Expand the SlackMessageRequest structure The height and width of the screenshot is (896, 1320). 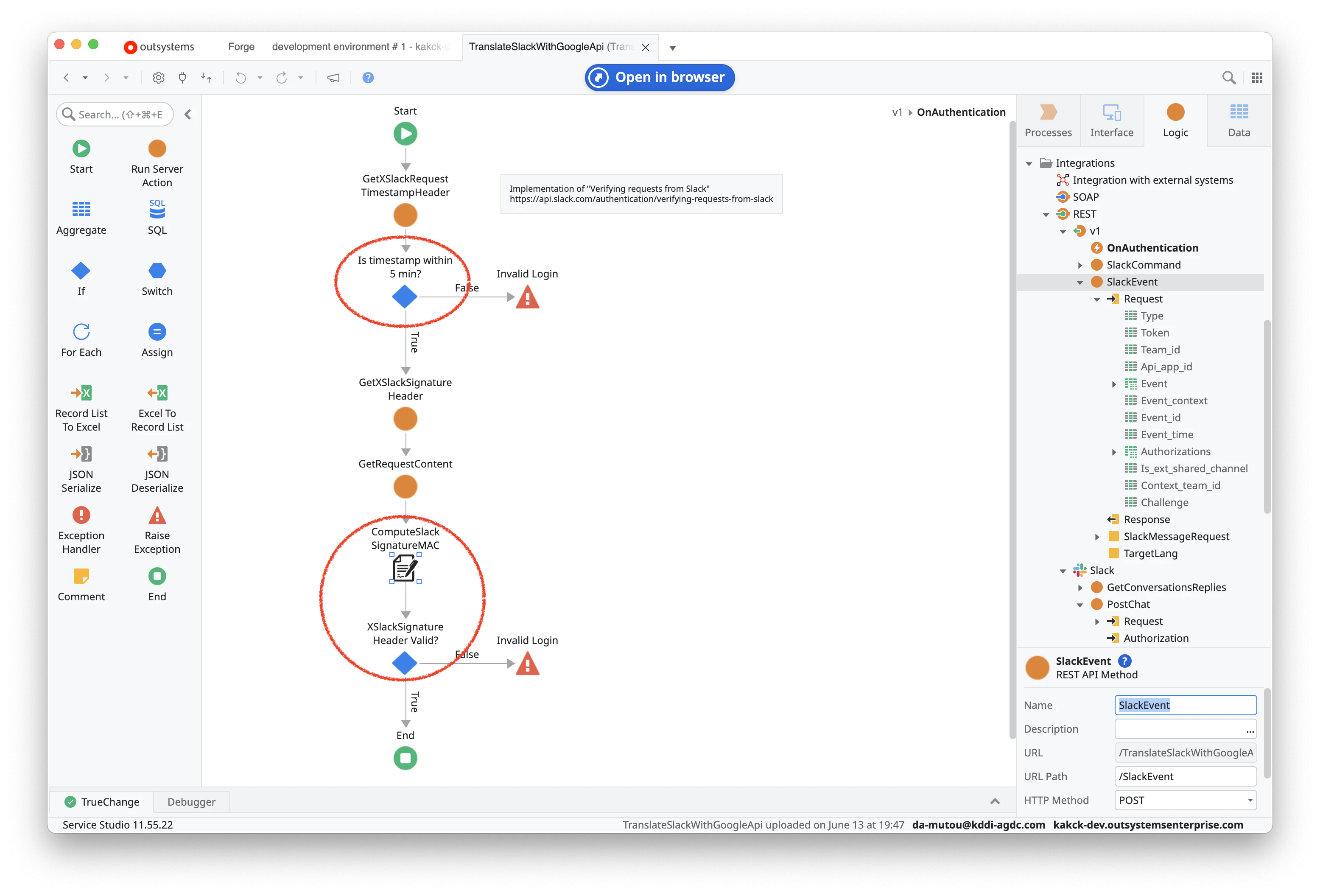click(x=1097, y=537)
